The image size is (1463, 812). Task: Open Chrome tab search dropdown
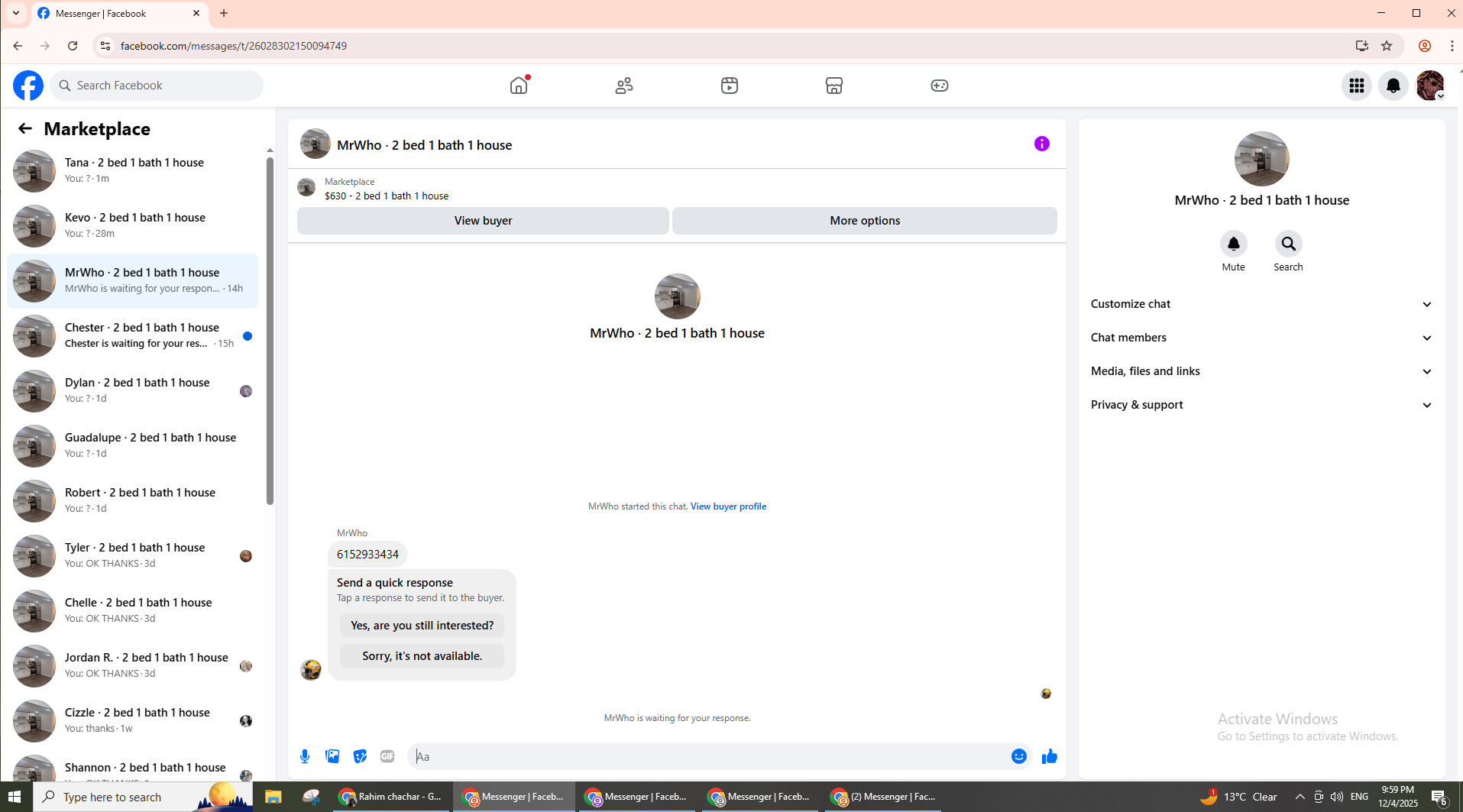click(15, 13)
